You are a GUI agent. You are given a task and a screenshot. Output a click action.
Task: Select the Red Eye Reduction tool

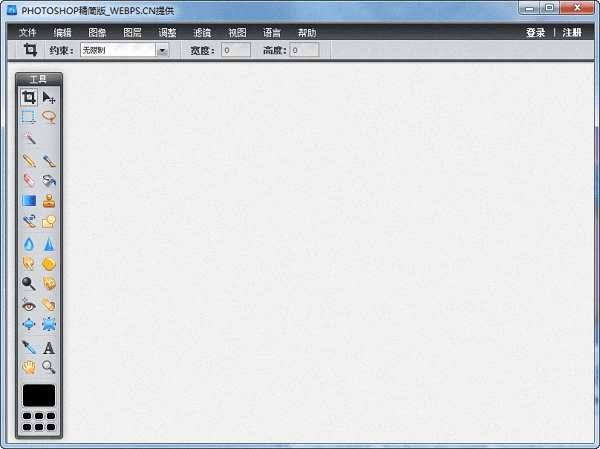click(29, 304)
